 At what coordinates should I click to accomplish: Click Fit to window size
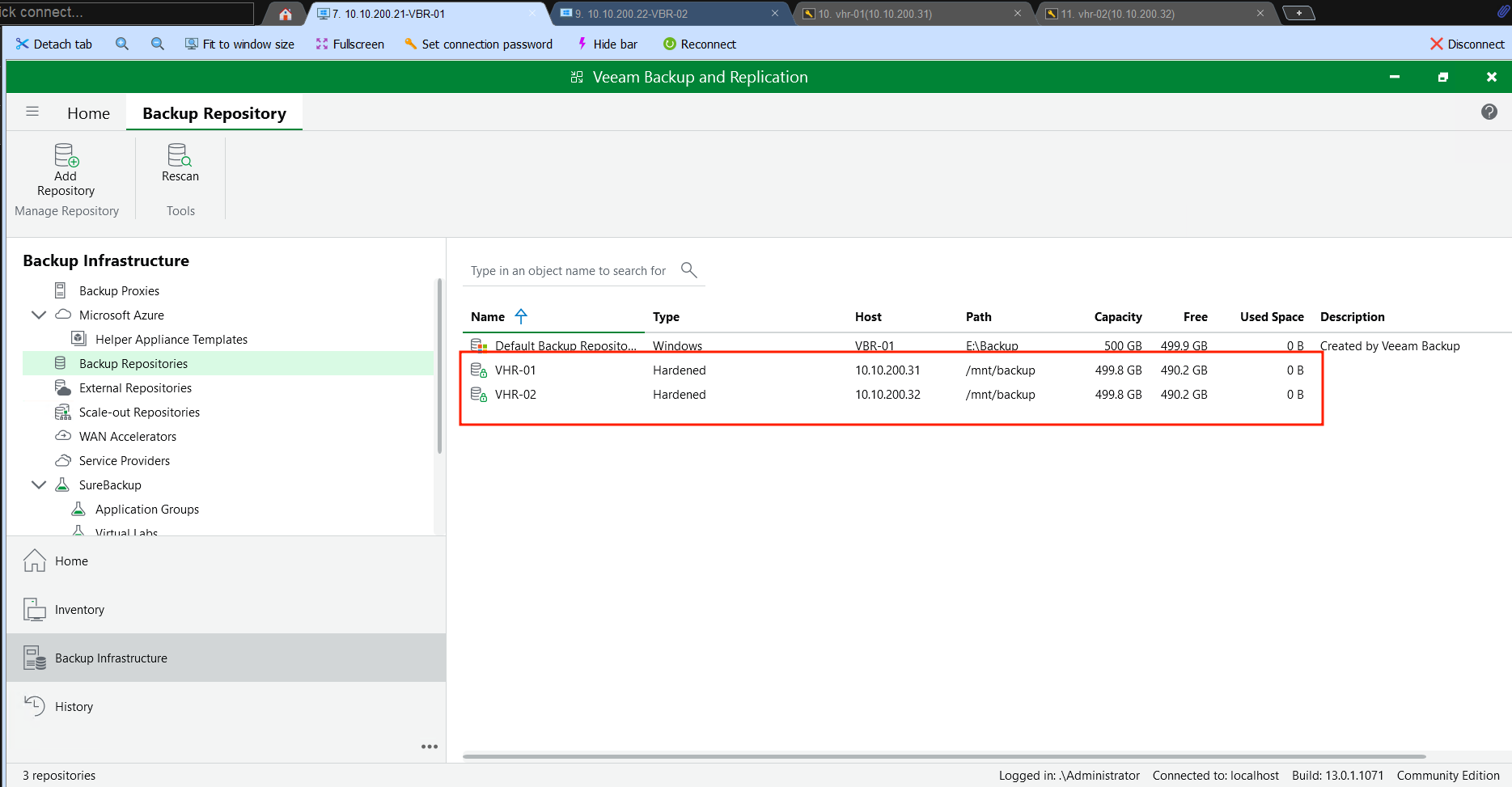(239, 44)
